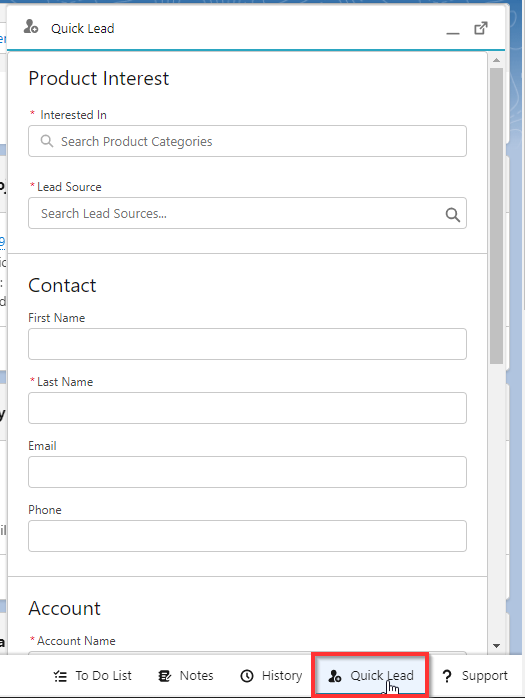Click into the Last Name field
The height and width of the screenshot is (698, 525).
[x=247, y=408]
